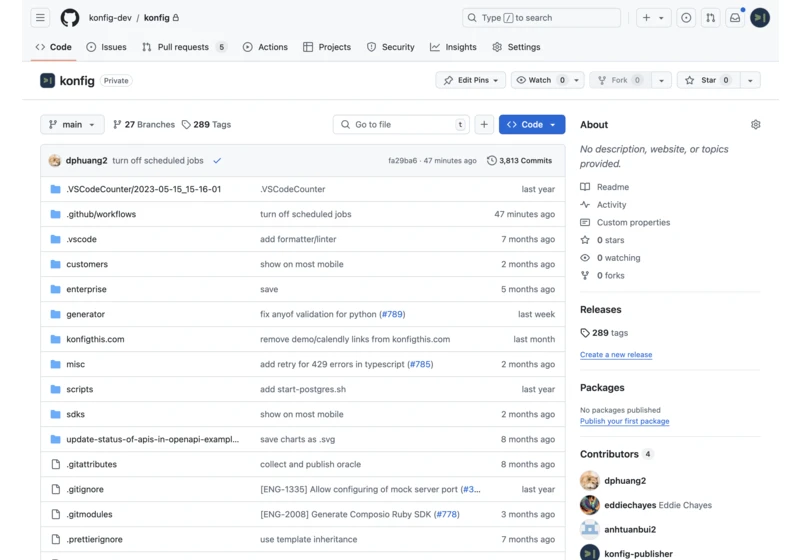Click Create a new release link
This screenshot has width=800, height=560.
click(x=616, y=354)
